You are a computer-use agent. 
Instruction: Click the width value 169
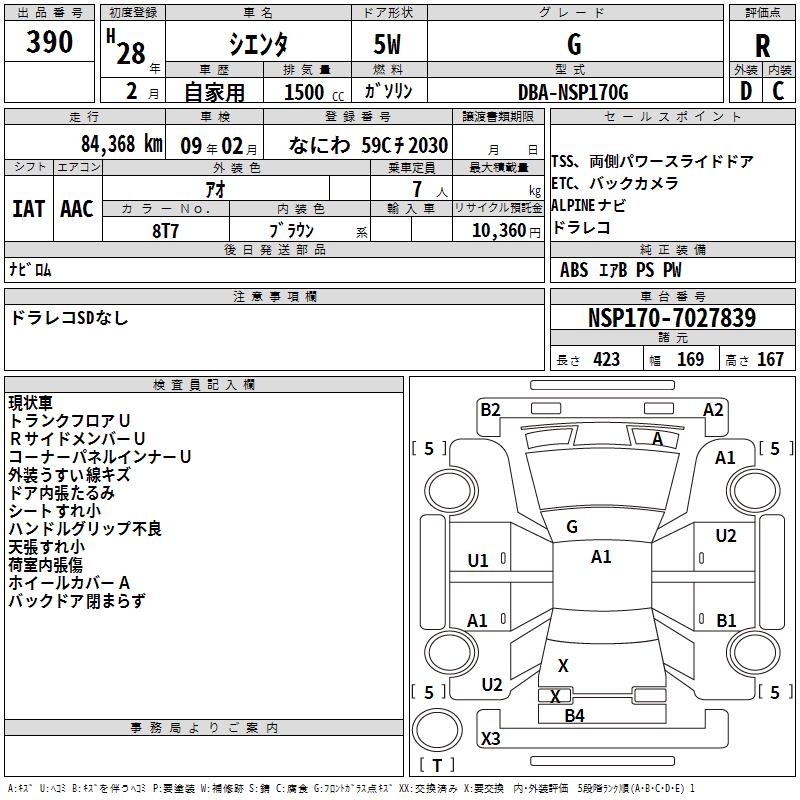click(x=690, y=360)
